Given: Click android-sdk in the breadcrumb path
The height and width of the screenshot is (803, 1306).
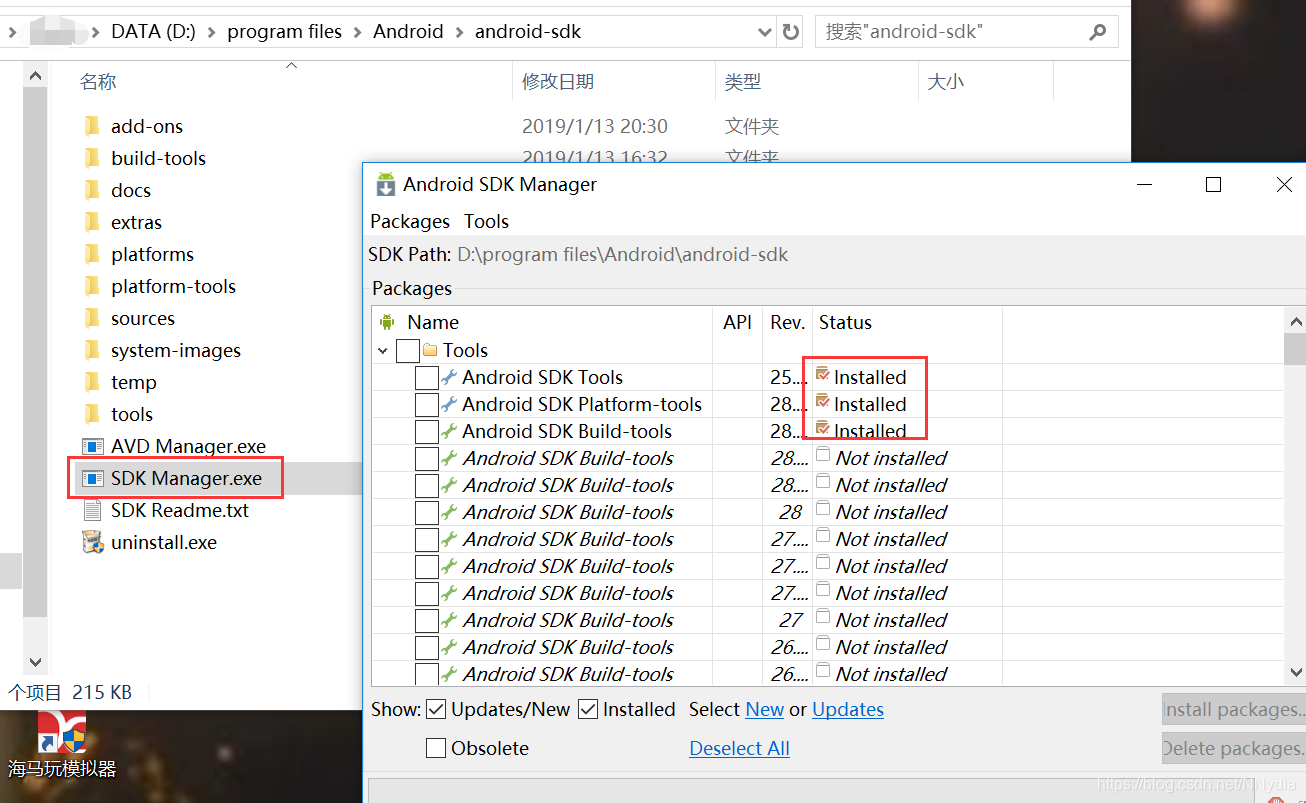Looking at the screenshot, I should pos(528,32).
